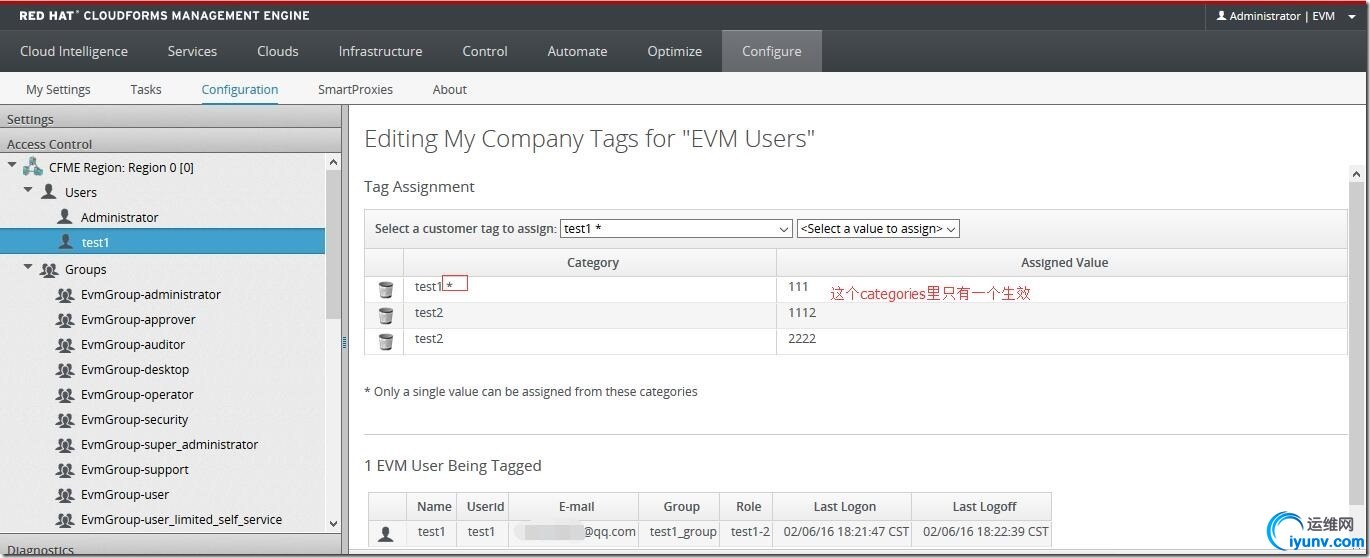Click the Users folder person icon
1370x558 pixels.
[x=48, y=192]
